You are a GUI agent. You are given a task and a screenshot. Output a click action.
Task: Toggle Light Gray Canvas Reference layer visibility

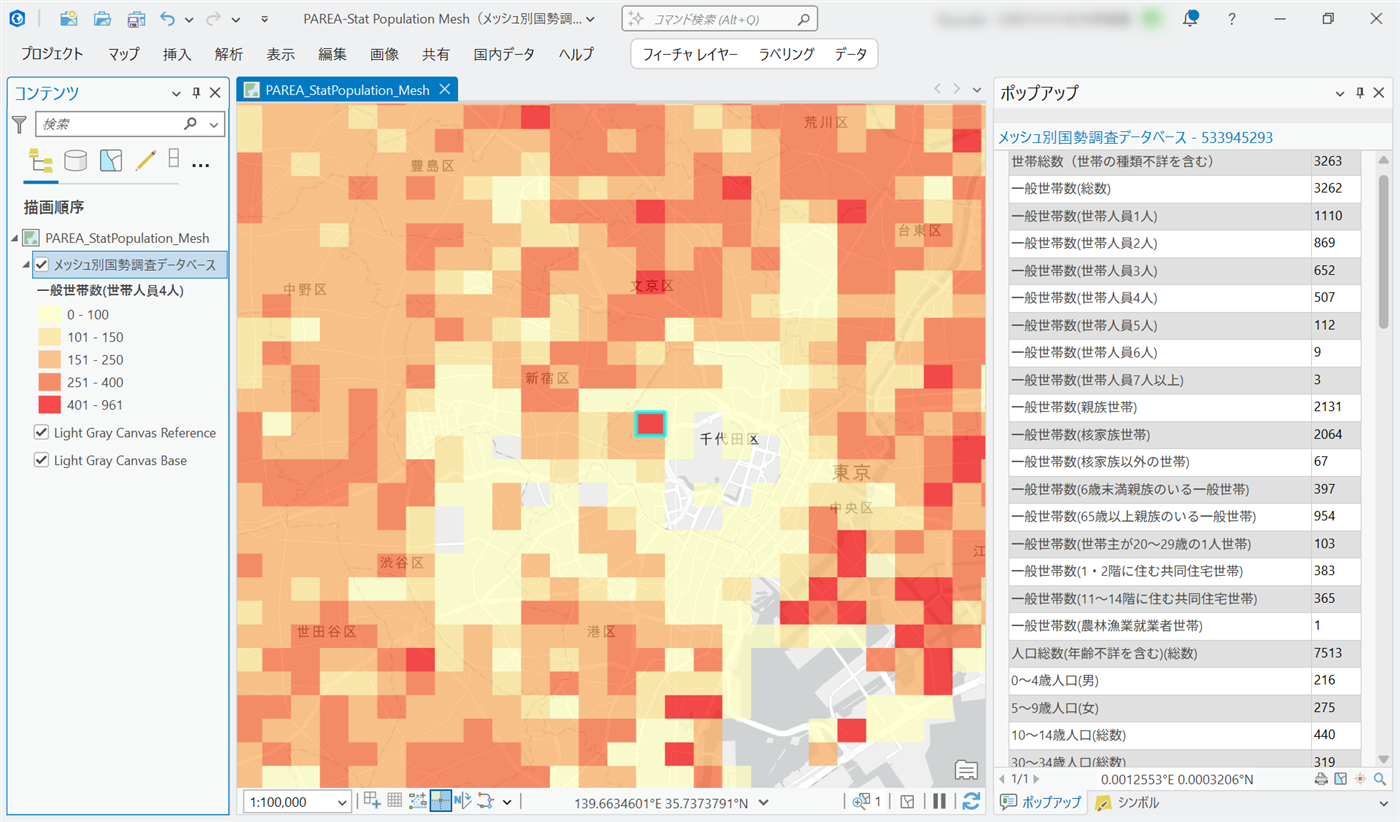[x=42, y=433]
